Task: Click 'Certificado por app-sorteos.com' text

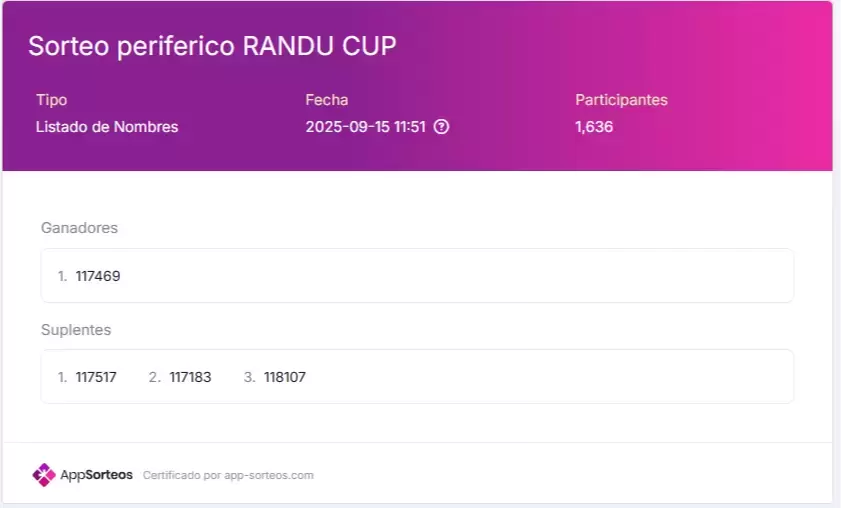Action: (x=228, y=475)
